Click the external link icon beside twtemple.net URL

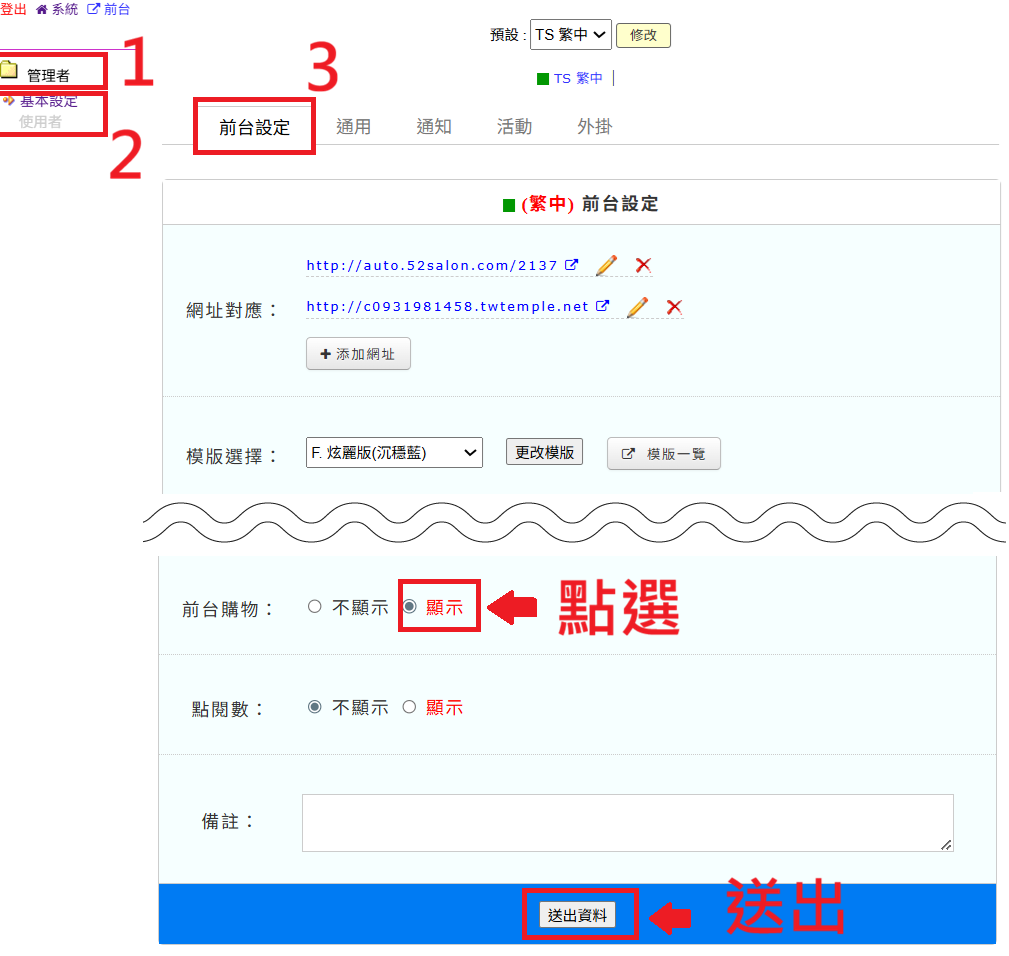603,307
